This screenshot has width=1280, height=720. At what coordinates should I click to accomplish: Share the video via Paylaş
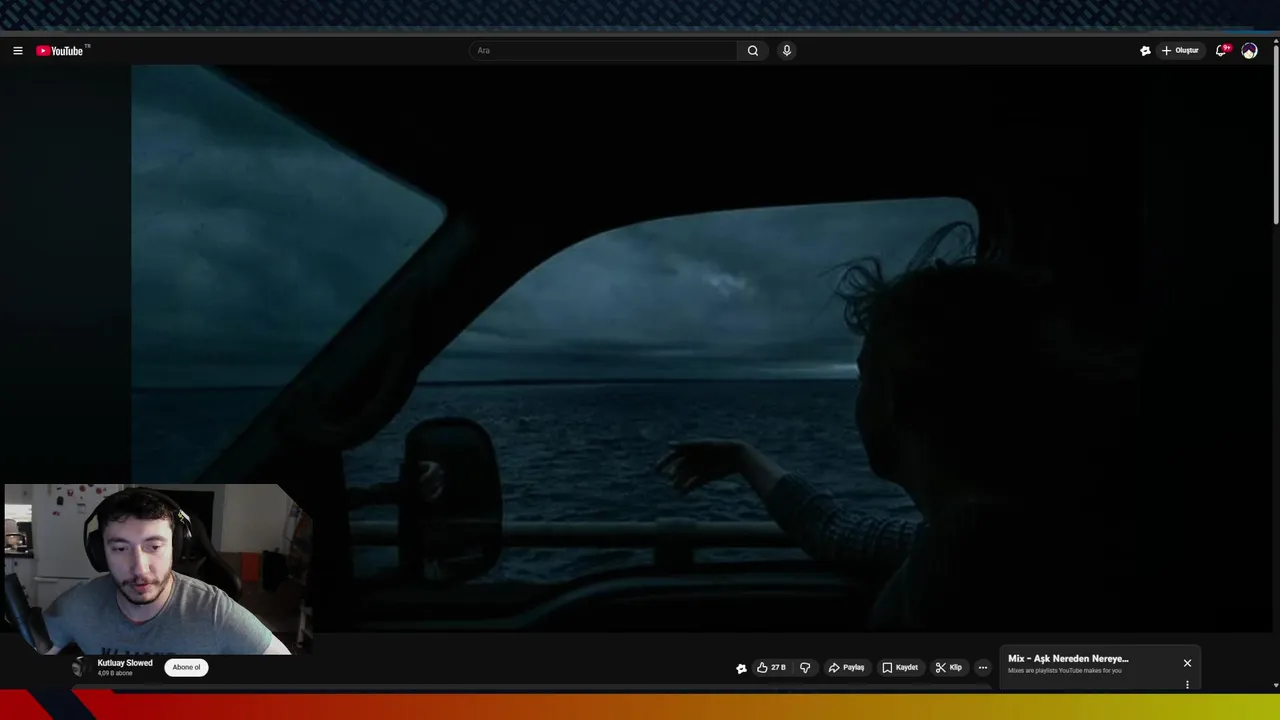click(x=846, y=668)
